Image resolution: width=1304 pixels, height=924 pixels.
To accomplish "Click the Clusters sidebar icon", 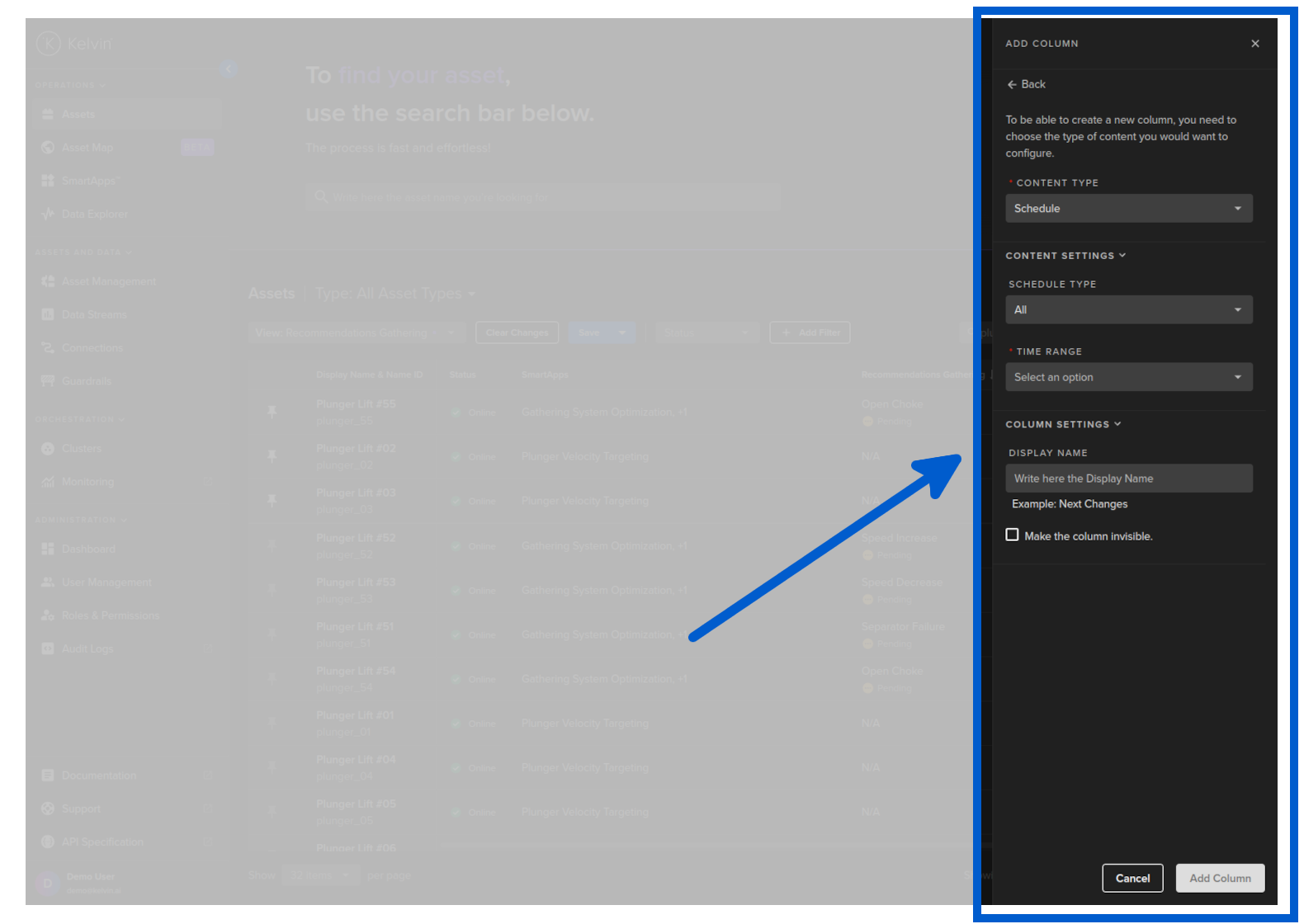I will [48, 449].
